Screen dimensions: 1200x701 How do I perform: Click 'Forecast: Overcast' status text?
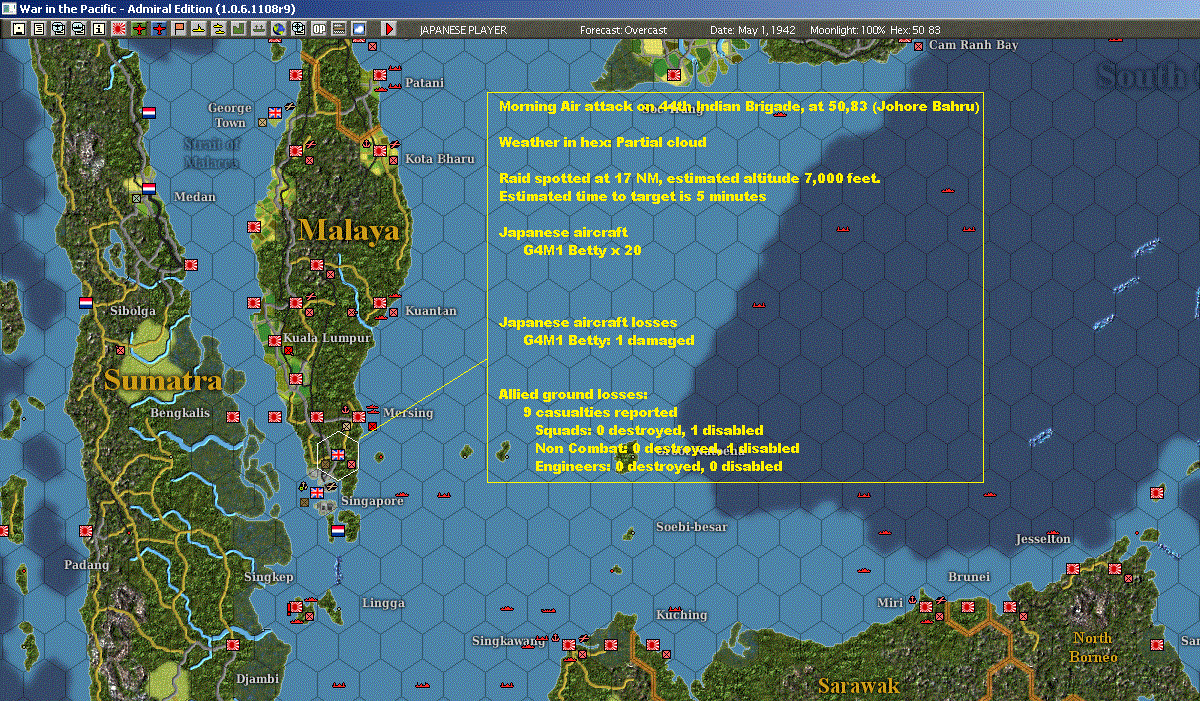coord(623,30)
